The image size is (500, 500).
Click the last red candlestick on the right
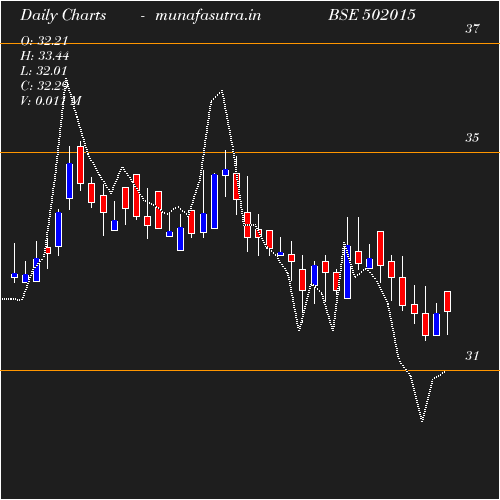[447, 301]
